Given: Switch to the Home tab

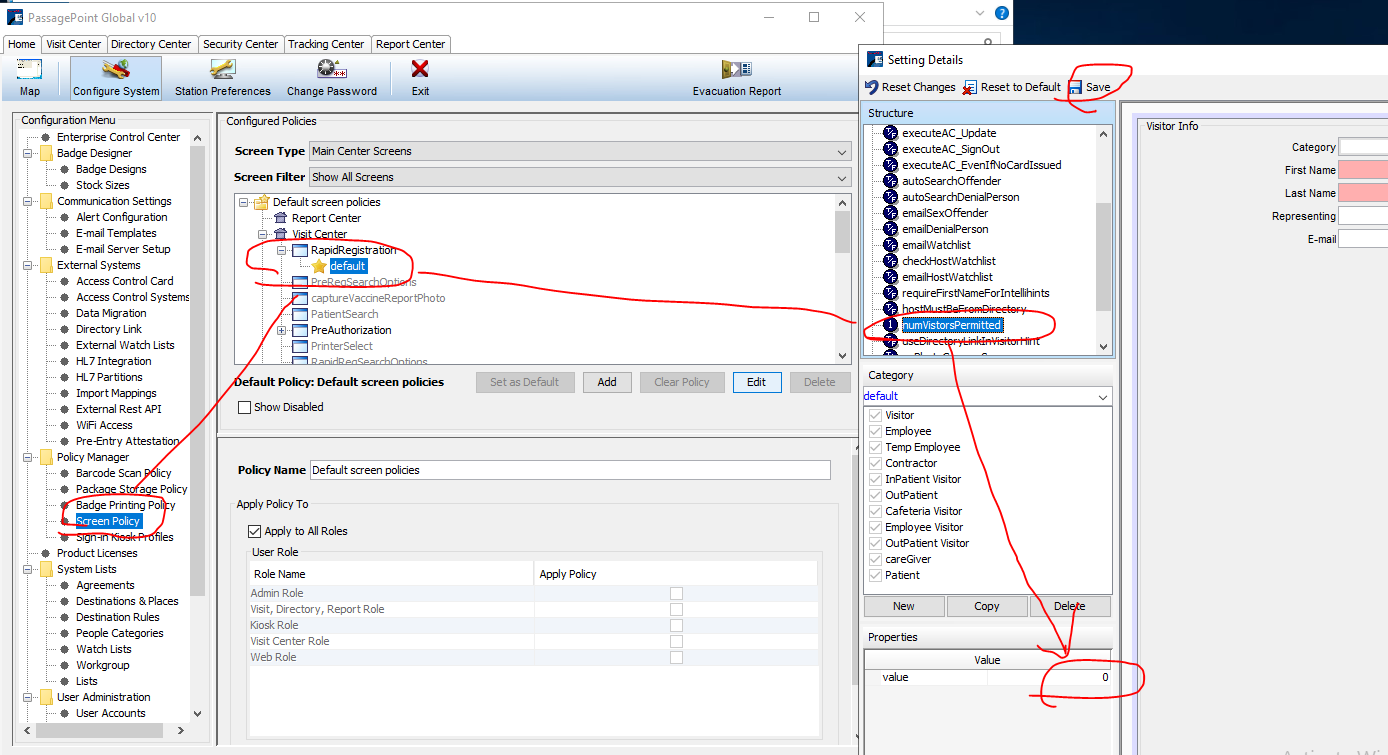Looking at the screenshot, I should pos(22,44).
